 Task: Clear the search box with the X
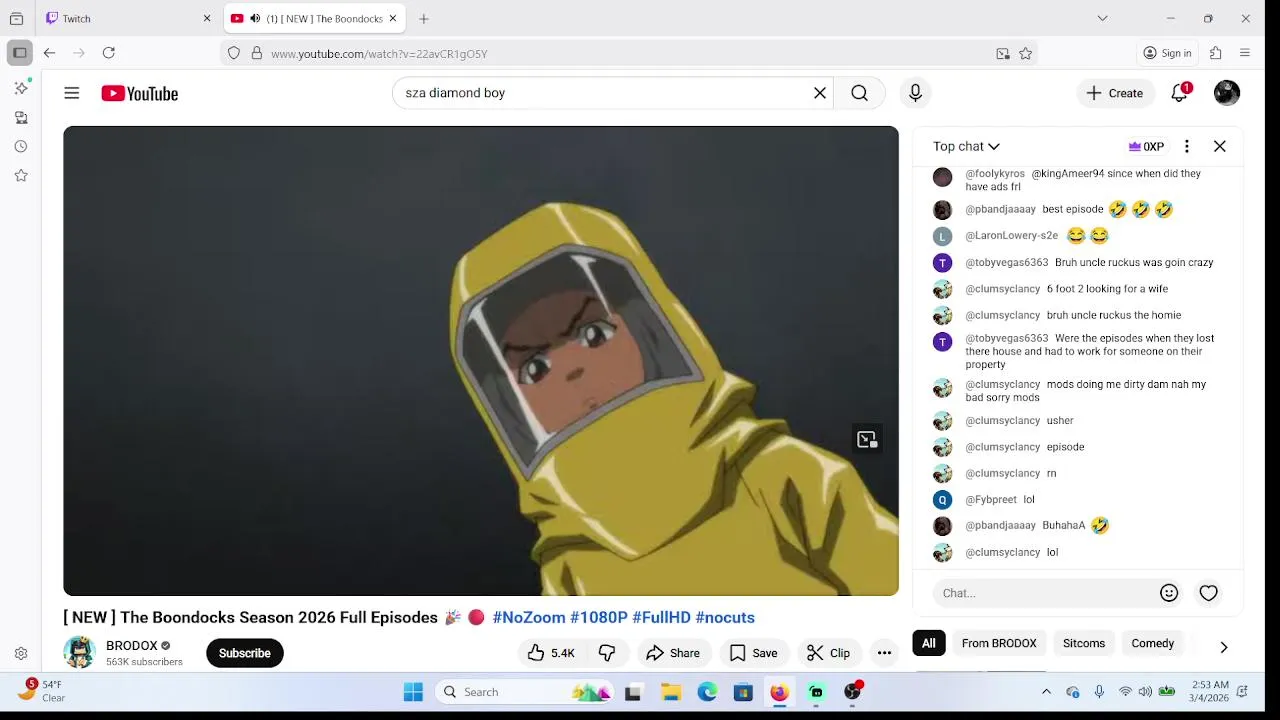(820, 93)
